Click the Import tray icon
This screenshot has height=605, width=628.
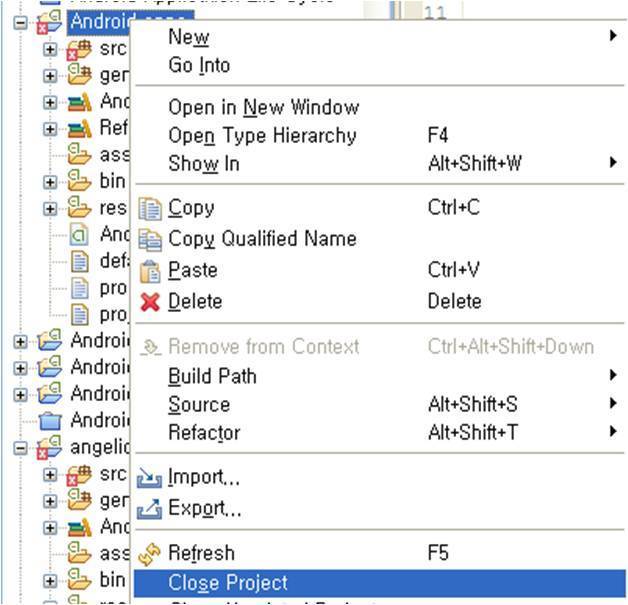[149, 477]
